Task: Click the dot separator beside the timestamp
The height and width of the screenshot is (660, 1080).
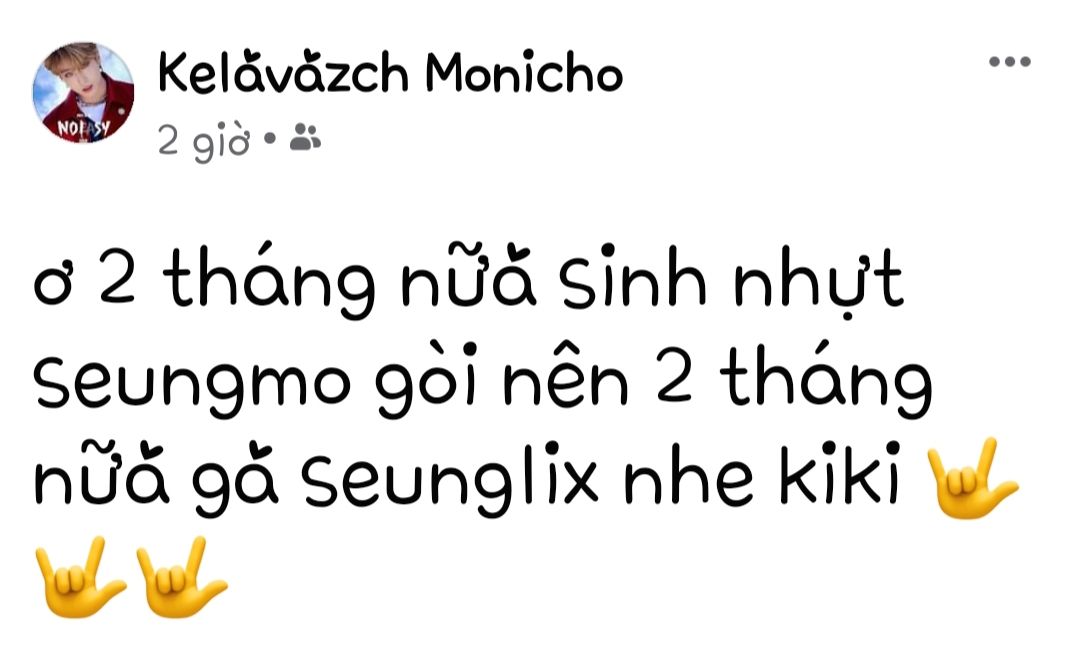Action: coord(270,138)
